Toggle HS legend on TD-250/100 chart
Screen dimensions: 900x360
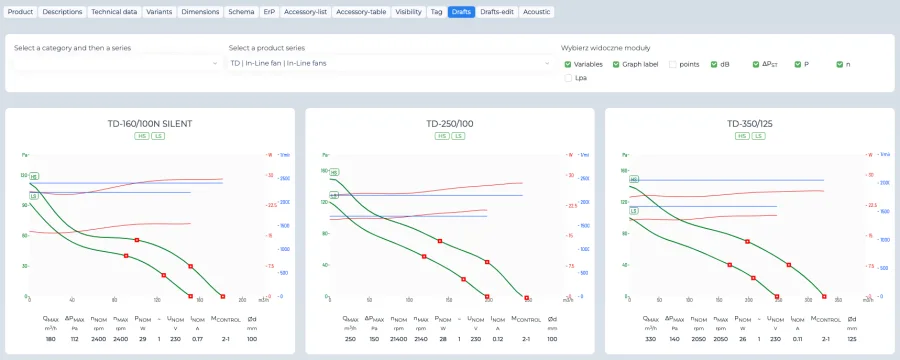tap(442, 136)
